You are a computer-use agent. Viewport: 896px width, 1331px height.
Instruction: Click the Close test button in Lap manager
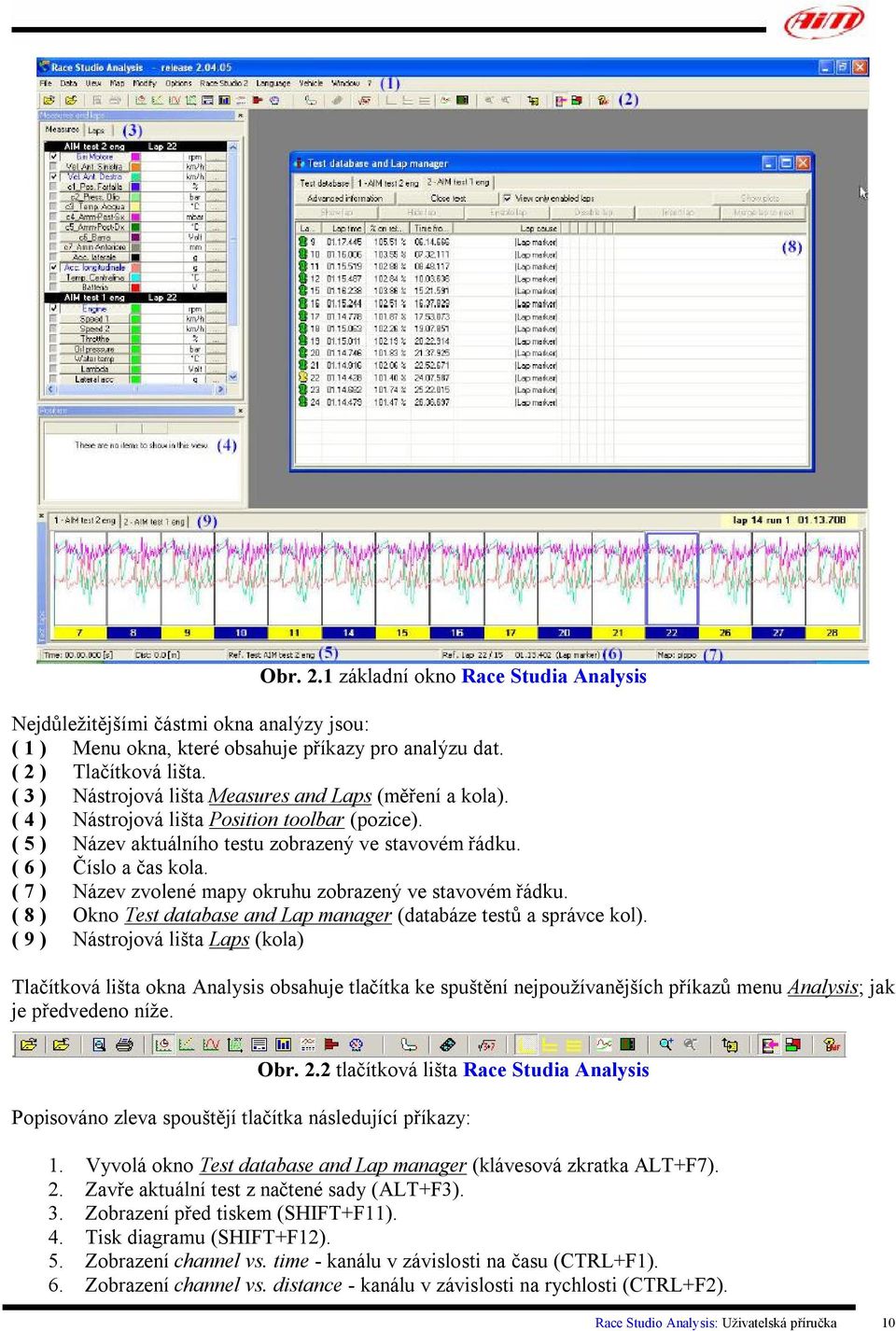click(x=448, y=198)
